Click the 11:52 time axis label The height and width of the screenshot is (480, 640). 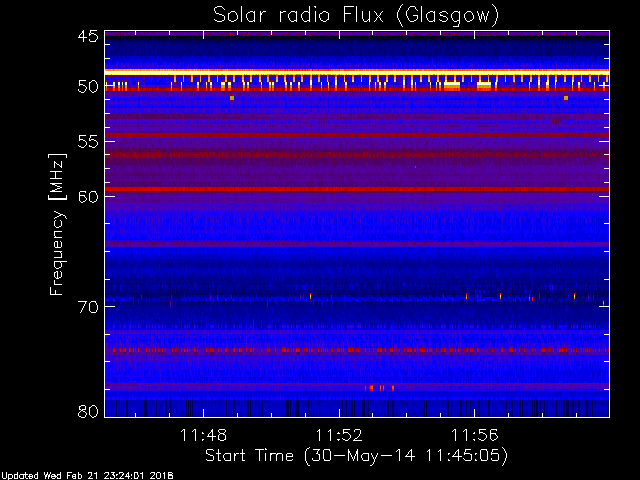click(339, 435)
